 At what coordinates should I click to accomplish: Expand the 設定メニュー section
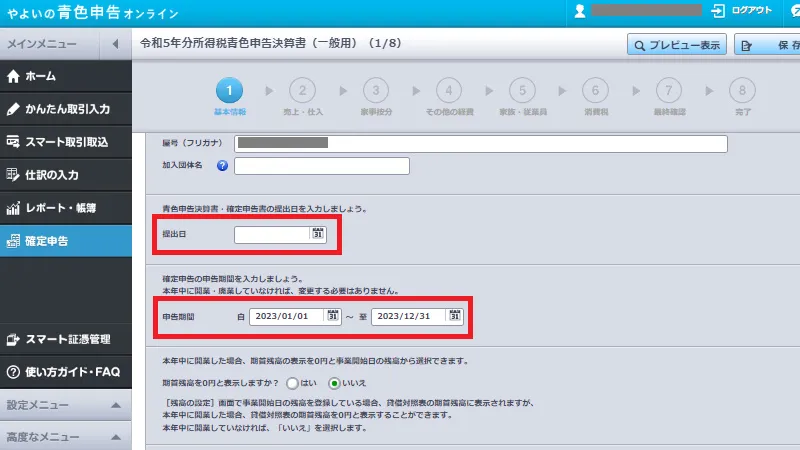[66, 405]
